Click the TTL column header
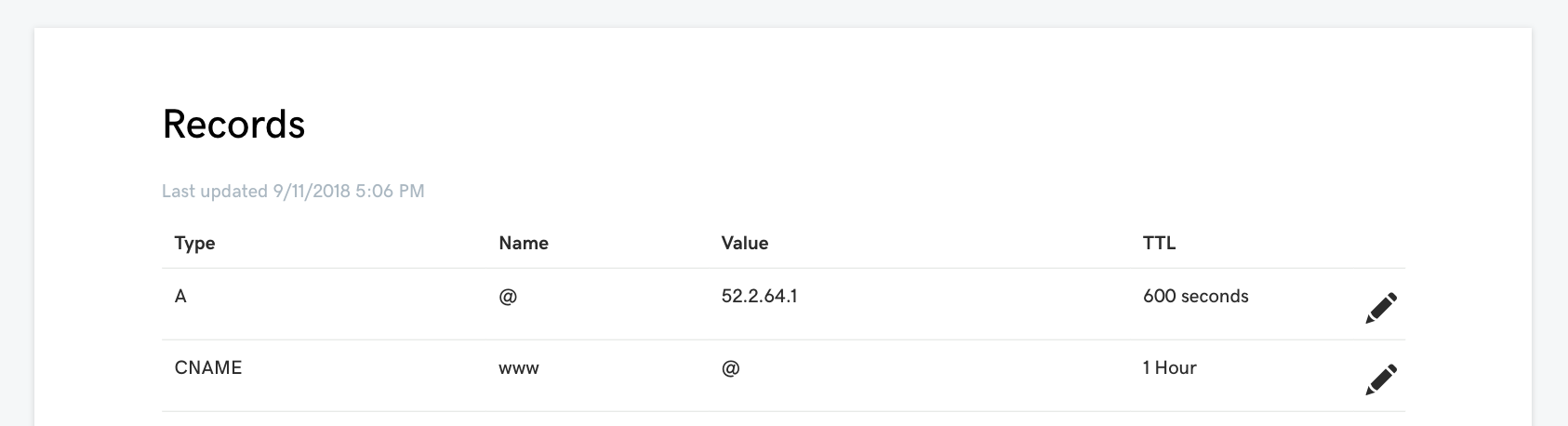Screen dimensions: 1568x426 (1159, 244)
